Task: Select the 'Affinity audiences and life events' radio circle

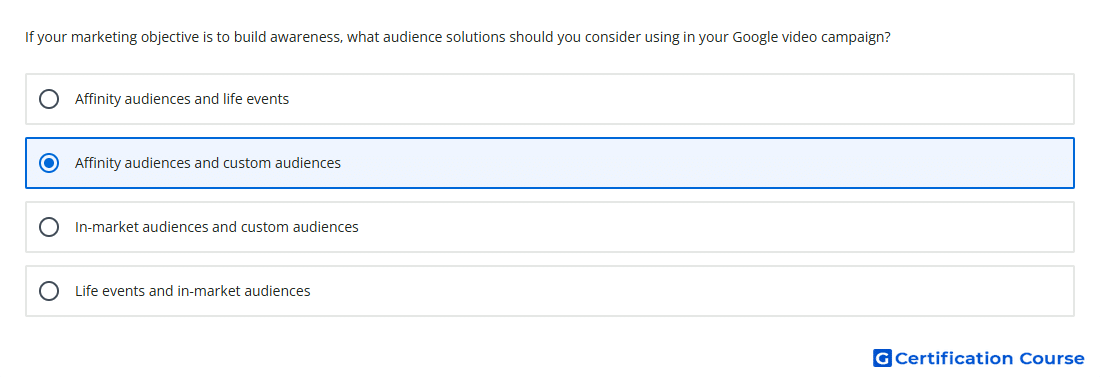Action: (49, 99)
